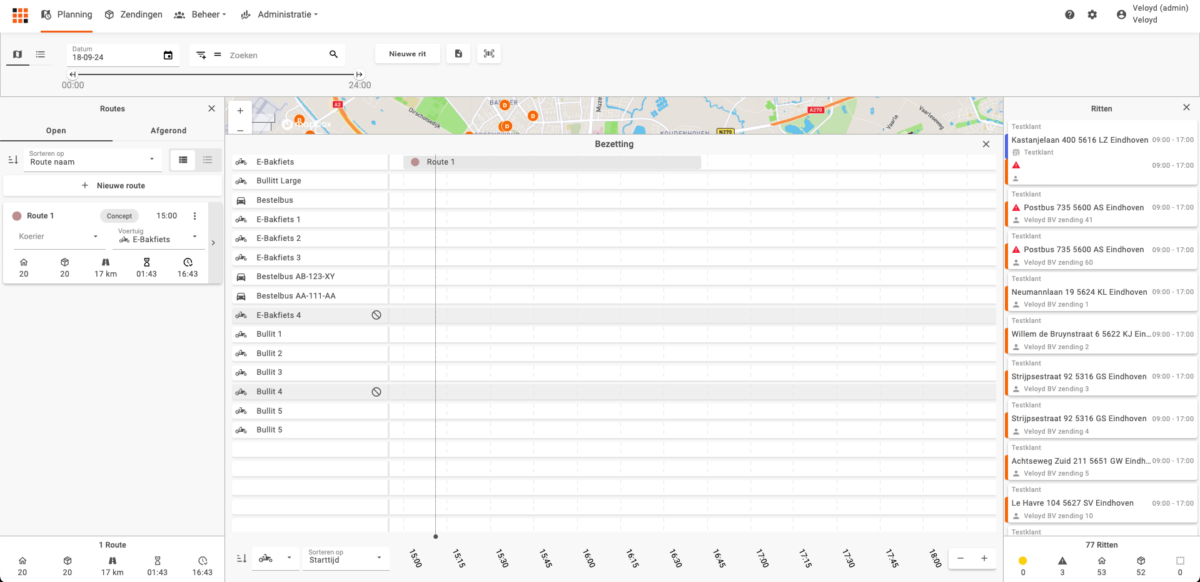This screenshot has height=582, width=1200.
Task: Close the Ritten panel
Action: (1187, 108)
